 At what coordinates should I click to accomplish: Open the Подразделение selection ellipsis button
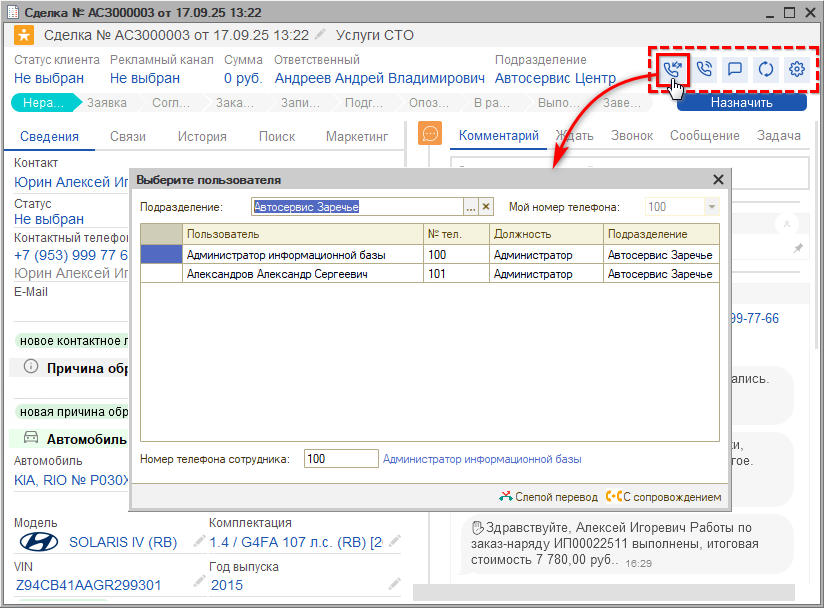(x=471, y=207)
